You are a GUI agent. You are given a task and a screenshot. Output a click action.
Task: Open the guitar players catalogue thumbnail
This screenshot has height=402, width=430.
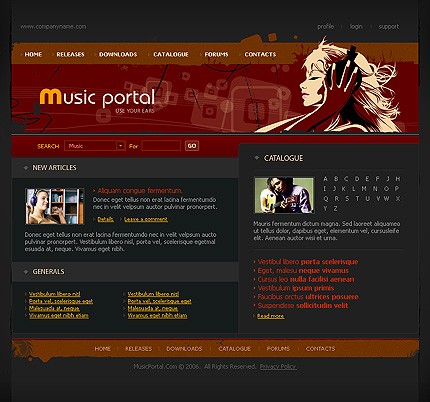pos(284,195)
